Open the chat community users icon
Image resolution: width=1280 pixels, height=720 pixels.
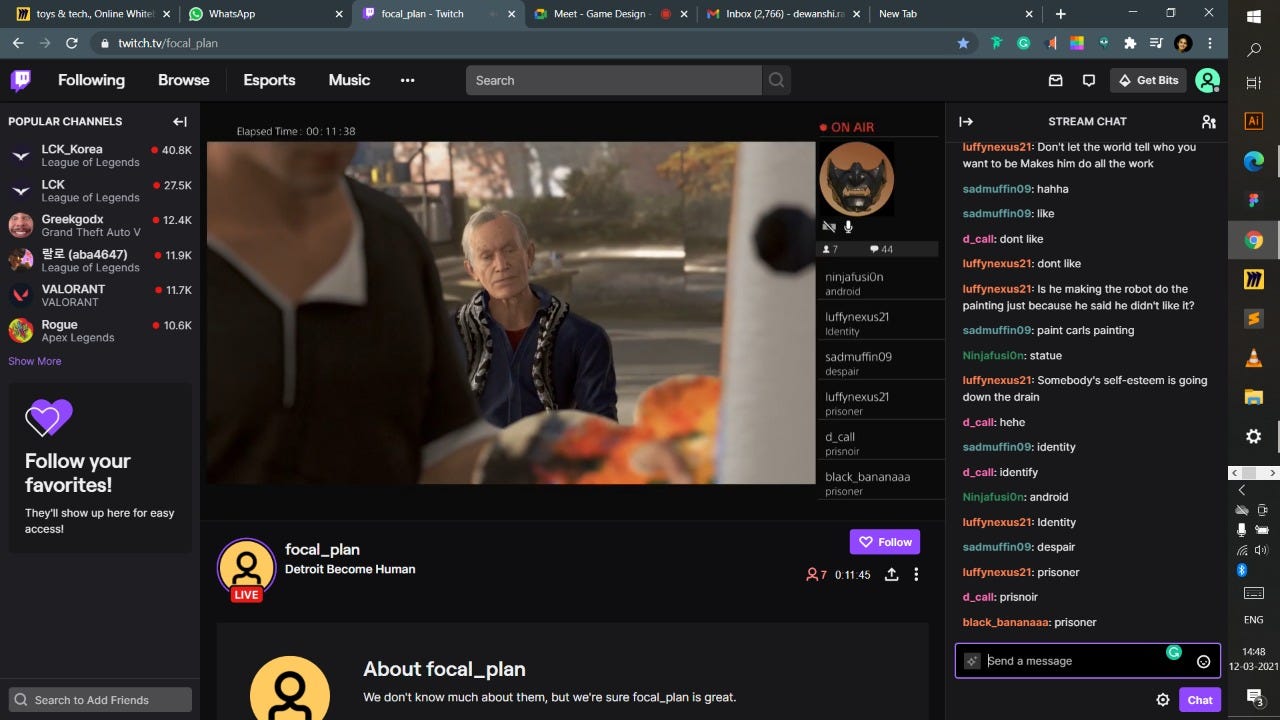[1208, 122]
